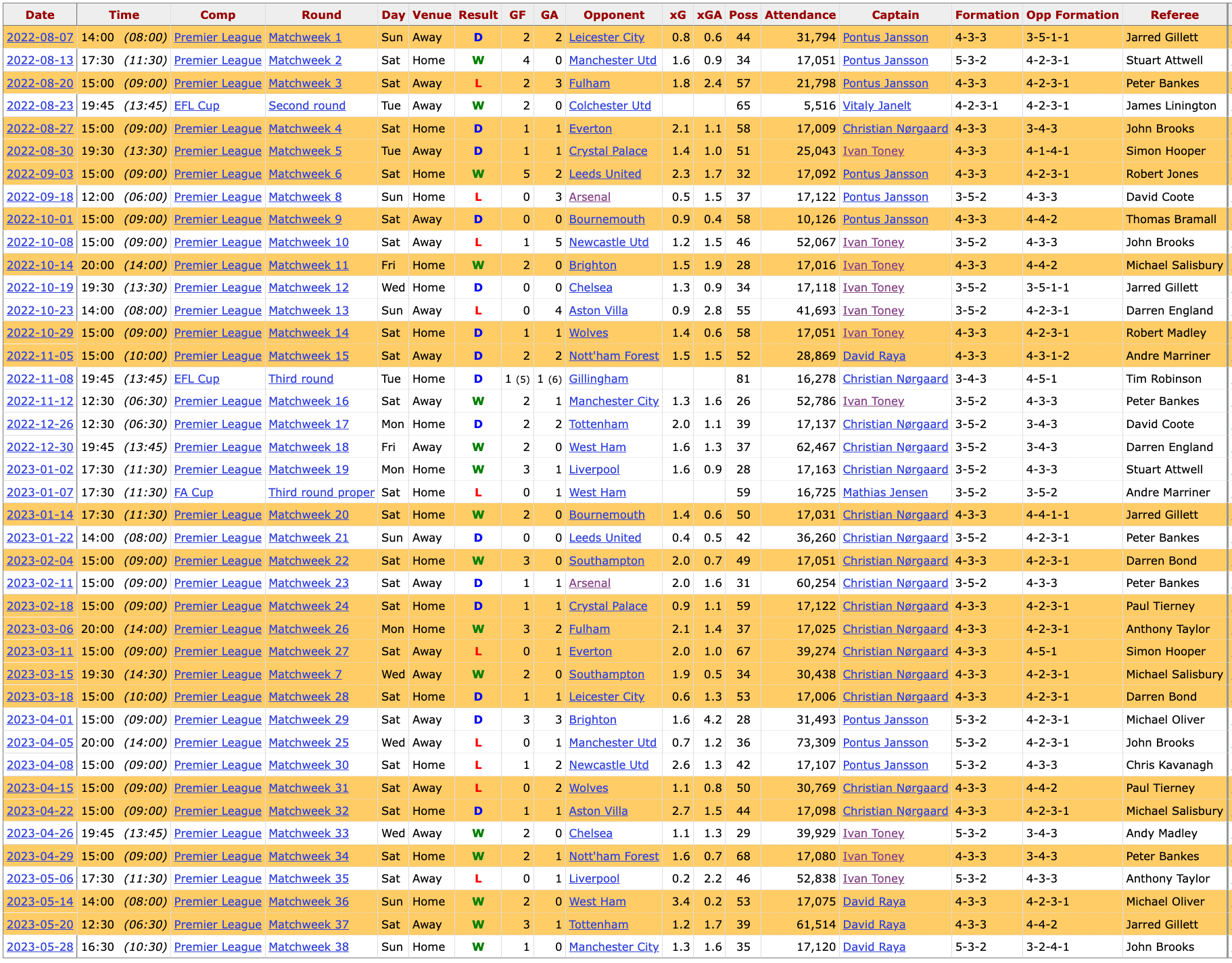Viewport: 1232px width, 963px height.
Task: Open EFL Cup link in Second round row
Action: [197, 105]
